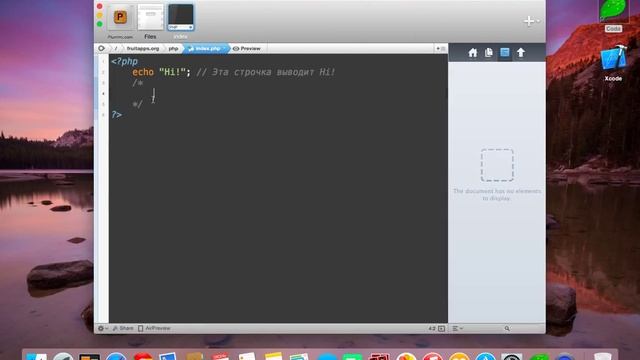Open the gear action menu in status bar
Viewport: 640px width, 360px height.
point(102,328)
